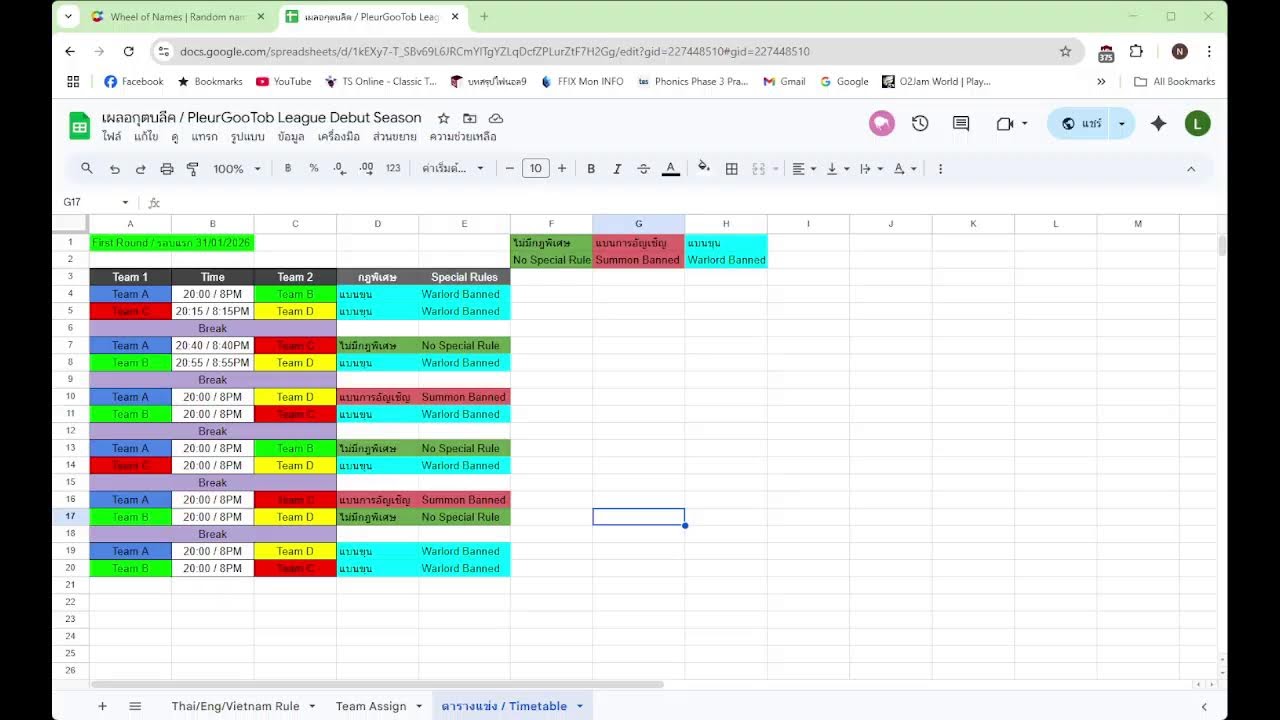This screenshot has height=720, width=1280.
Task: Open share options dropdown arrow
Action: [x=1122, y=123]
